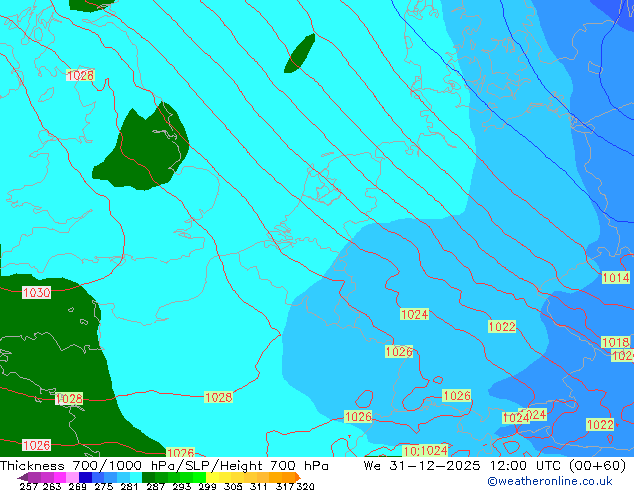Screen dimensions: 634x490
Task: Click the narrow dark green patch at map top
Action: coord(300,53)
